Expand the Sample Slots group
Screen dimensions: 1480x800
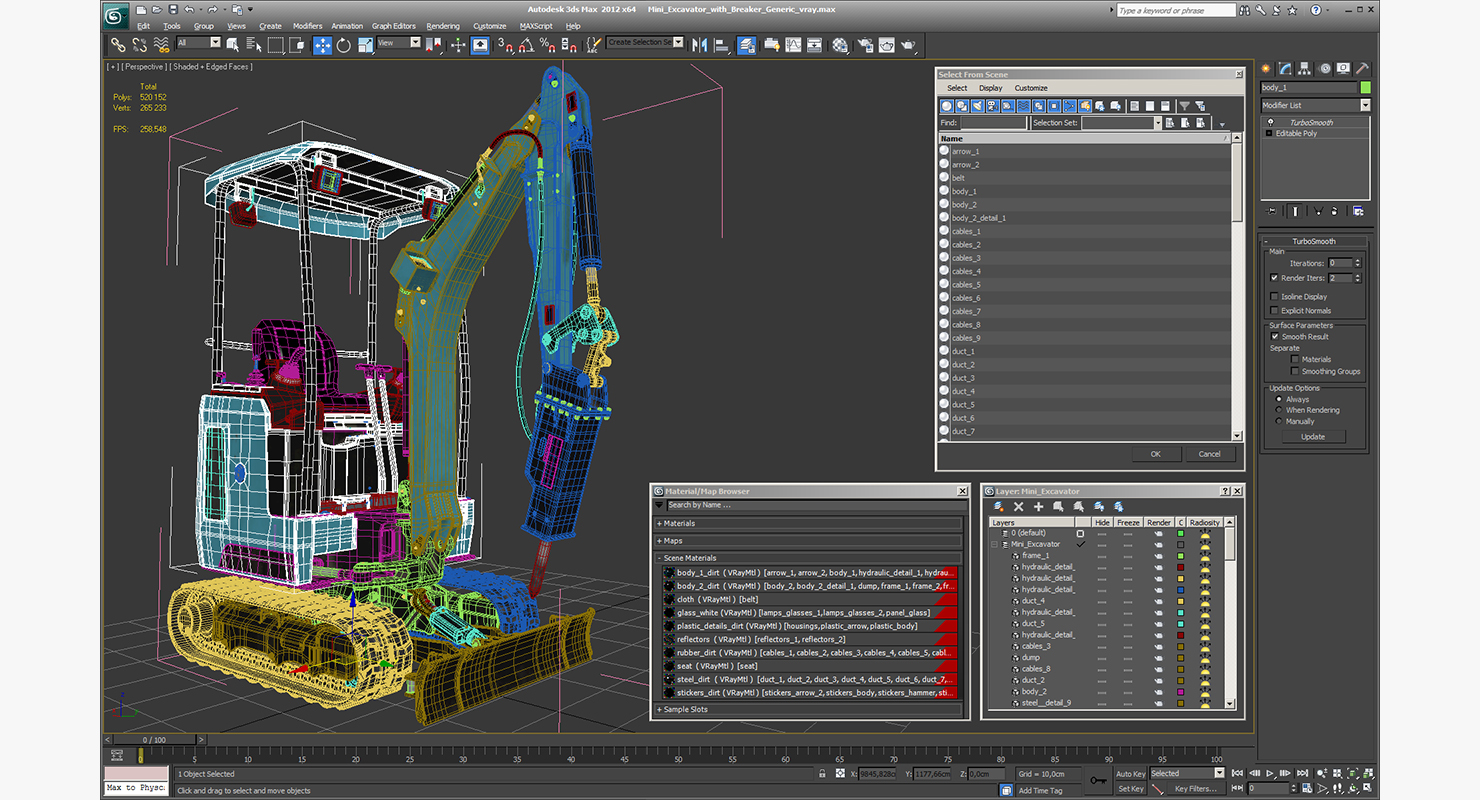pos(809,709)
